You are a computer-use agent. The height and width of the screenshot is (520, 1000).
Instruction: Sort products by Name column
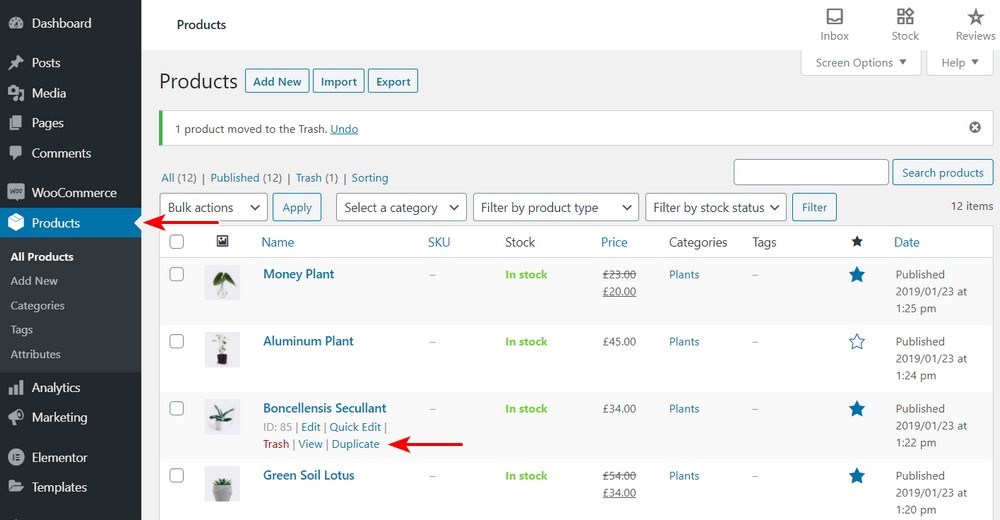[x=278, y=242]
